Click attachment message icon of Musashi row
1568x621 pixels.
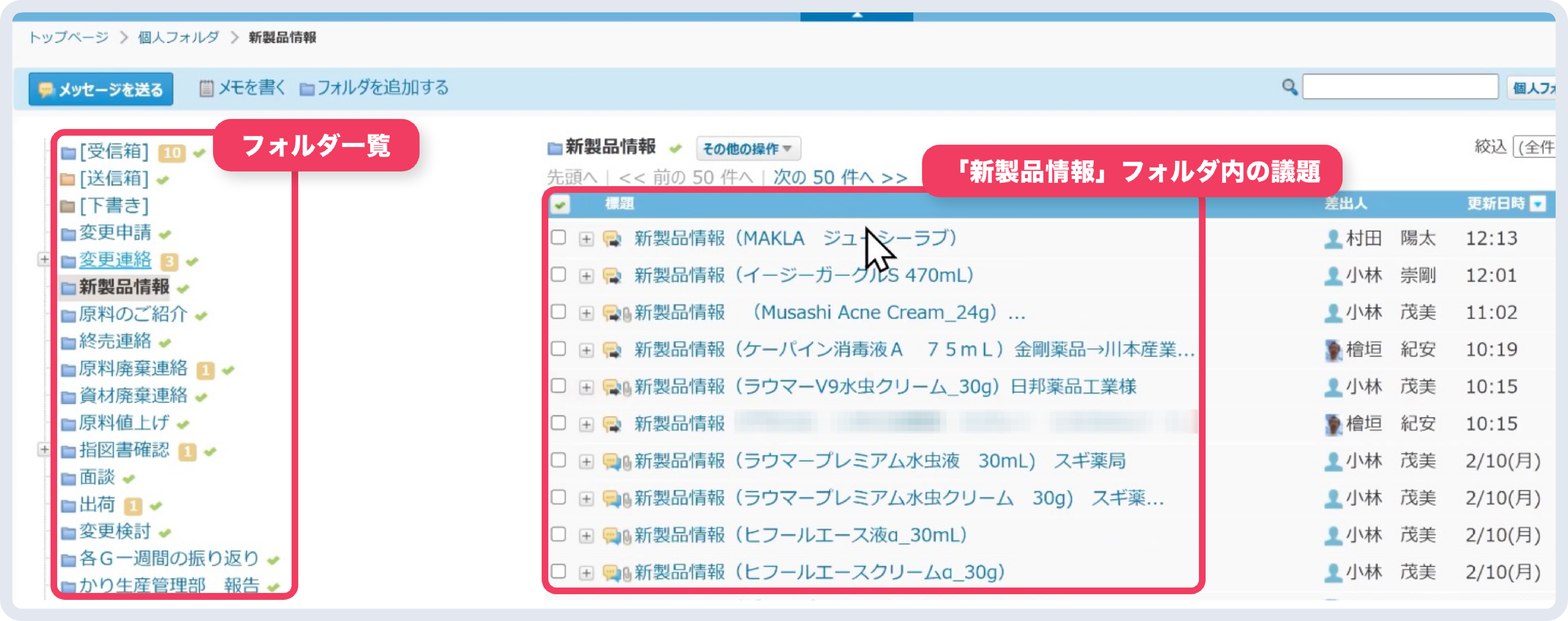coord(617,313)
